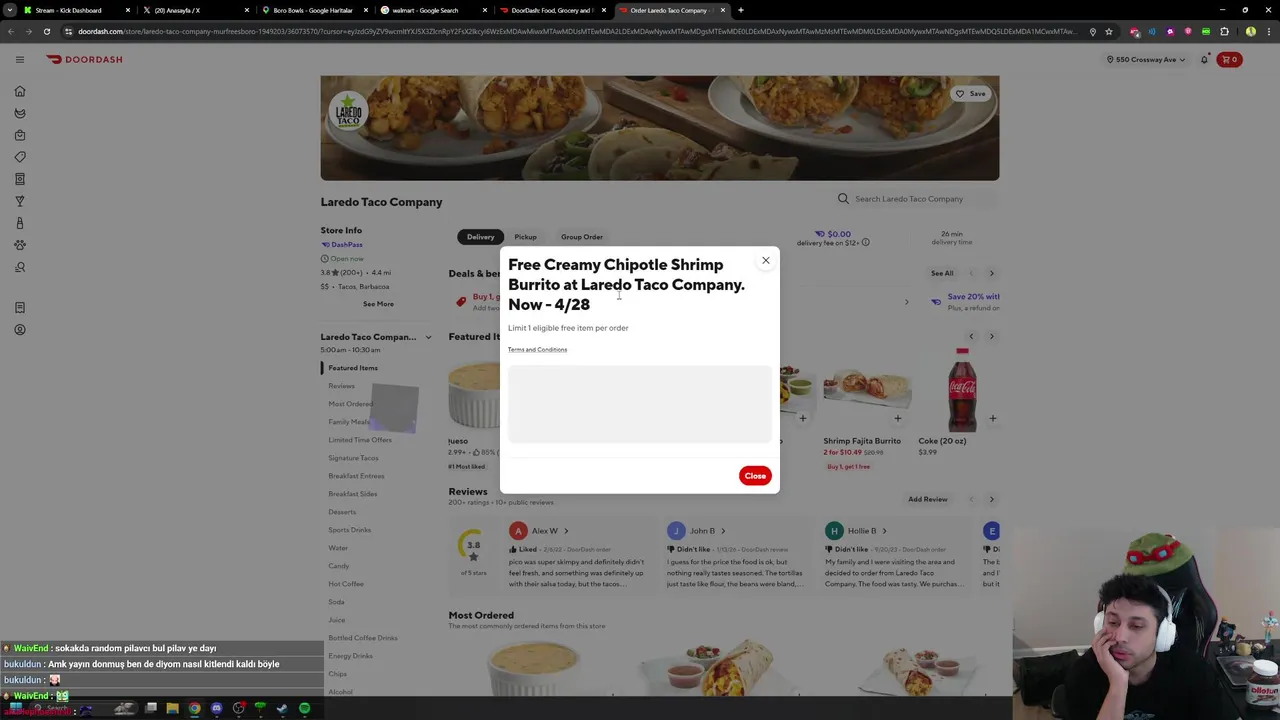Select the Pickup option
This screenshot has width=1280, height=720.
(x=525, y=237)
